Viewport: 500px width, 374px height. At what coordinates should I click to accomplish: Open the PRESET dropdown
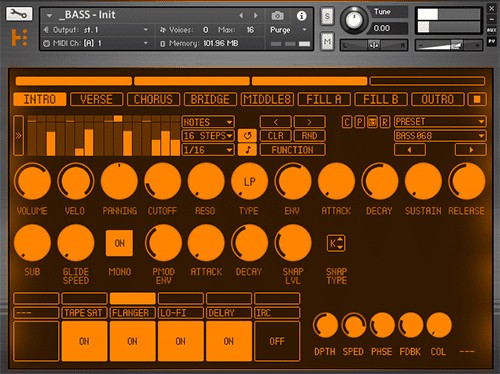[440, 122]
